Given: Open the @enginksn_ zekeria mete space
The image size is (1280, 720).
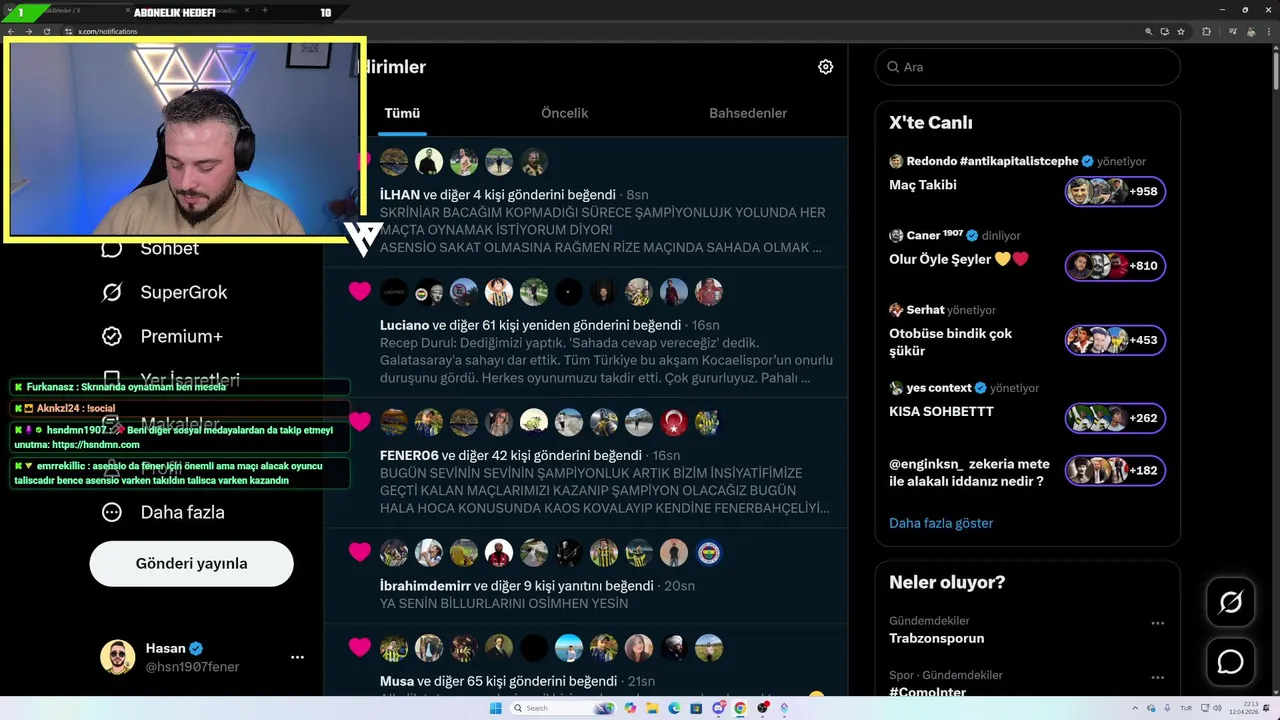Looking at the screenshot, I should [969, 472].
